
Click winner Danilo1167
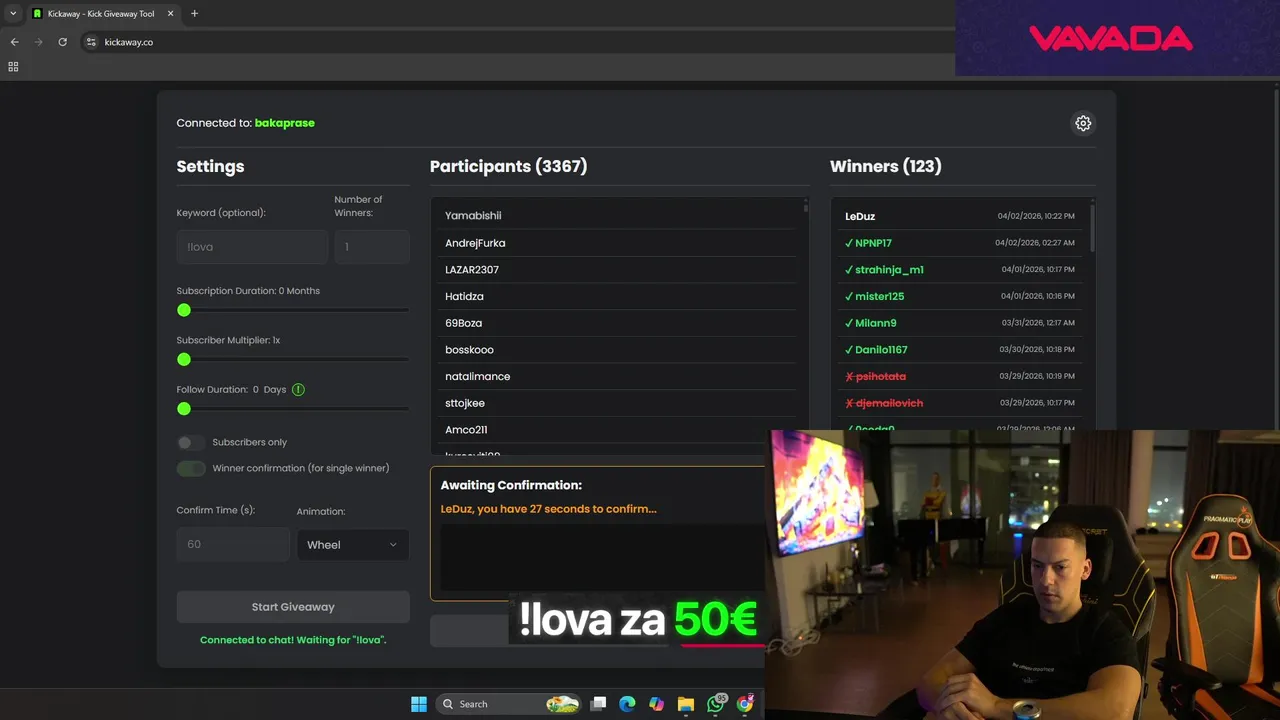(881, 350)
